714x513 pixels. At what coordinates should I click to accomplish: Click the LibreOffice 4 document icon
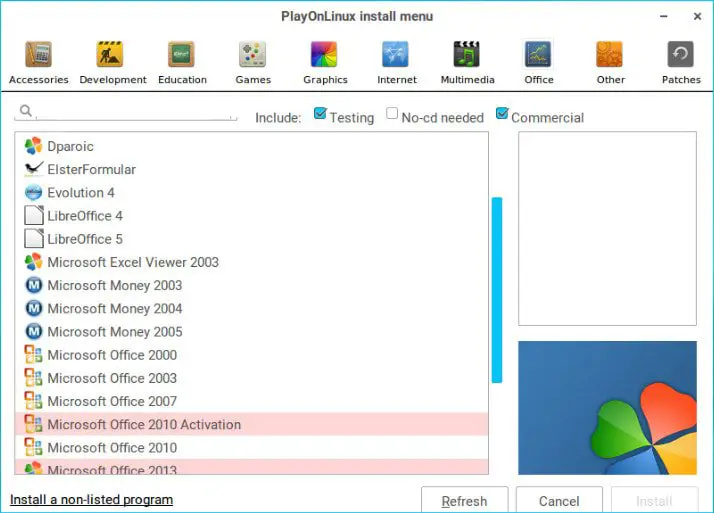tap(34, 215)
